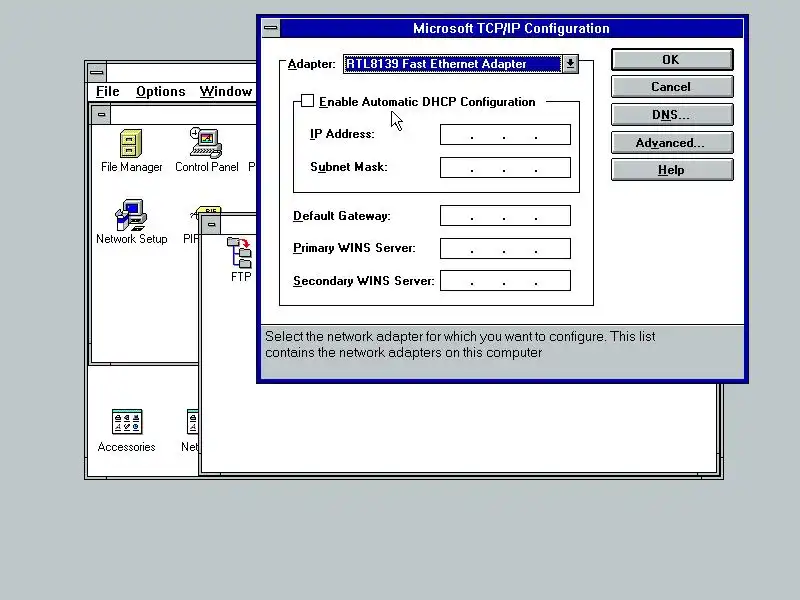Focus the IP Address field
The height and width of the screenshot is (600, 800).
coord(505,135)
